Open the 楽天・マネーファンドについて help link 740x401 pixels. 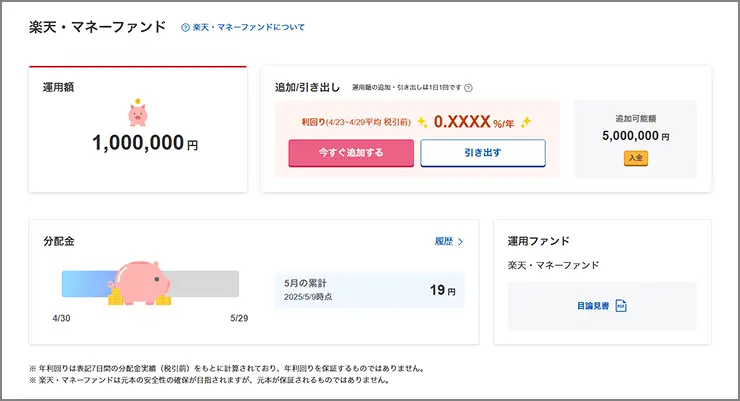248,27
